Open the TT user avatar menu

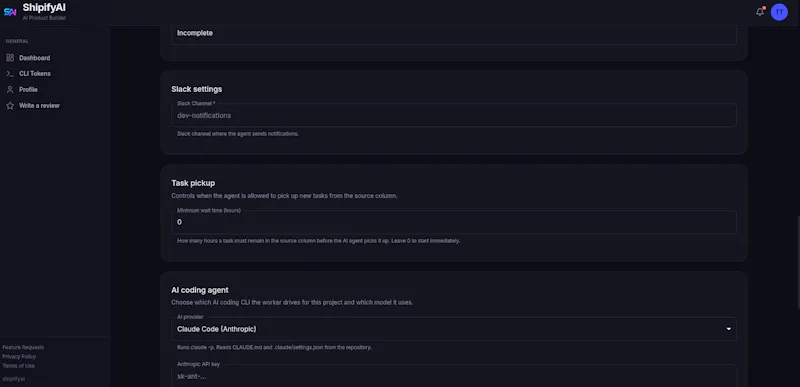pos(779,12)
